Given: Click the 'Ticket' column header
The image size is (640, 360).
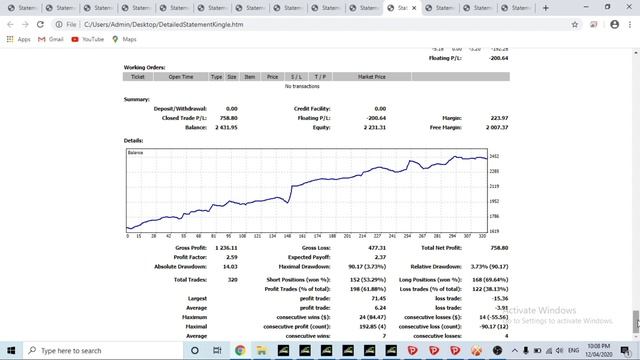Looking at the screenshot, I should click(x=138, y=77).
